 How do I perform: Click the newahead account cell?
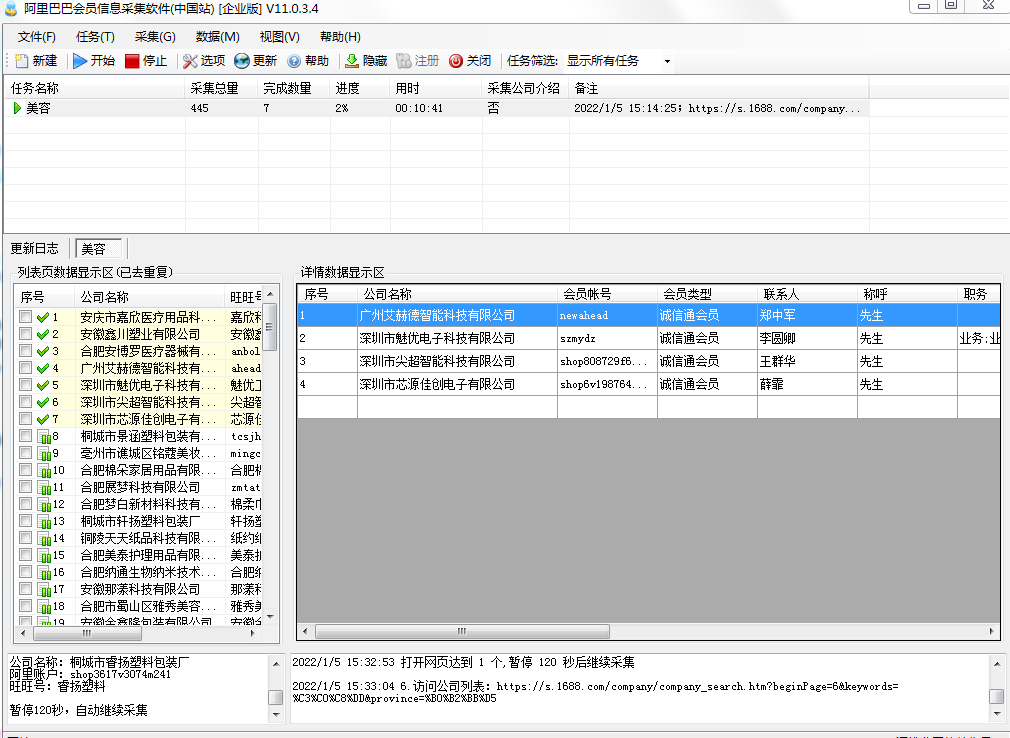[x=607, y=316]
